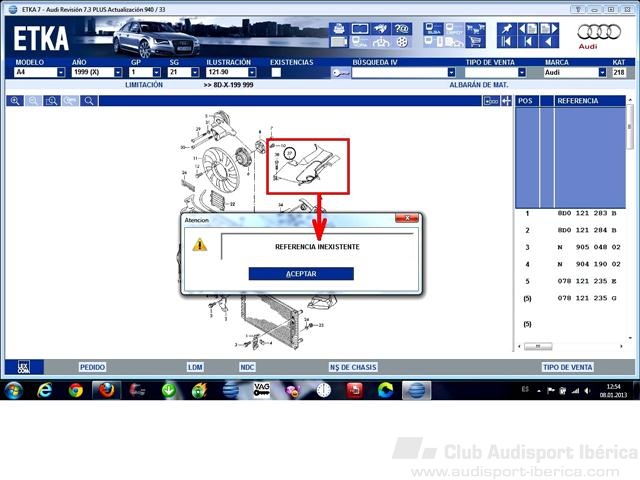This screenshot has height=480, width=640.
Task: Click the skip-back bar arrow icon
Action: pyautogui.click(x=528, y=42)
